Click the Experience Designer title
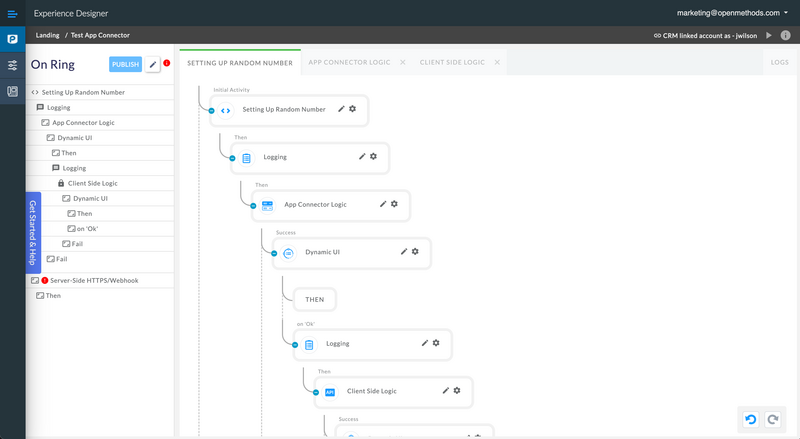 coord(71,13)
